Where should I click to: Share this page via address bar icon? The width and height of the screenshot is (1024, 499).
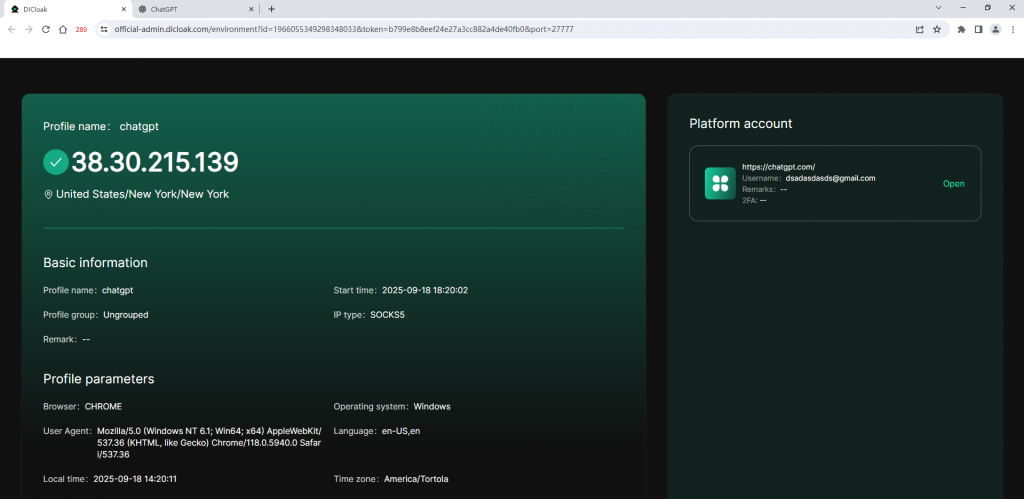pos(919,29)
